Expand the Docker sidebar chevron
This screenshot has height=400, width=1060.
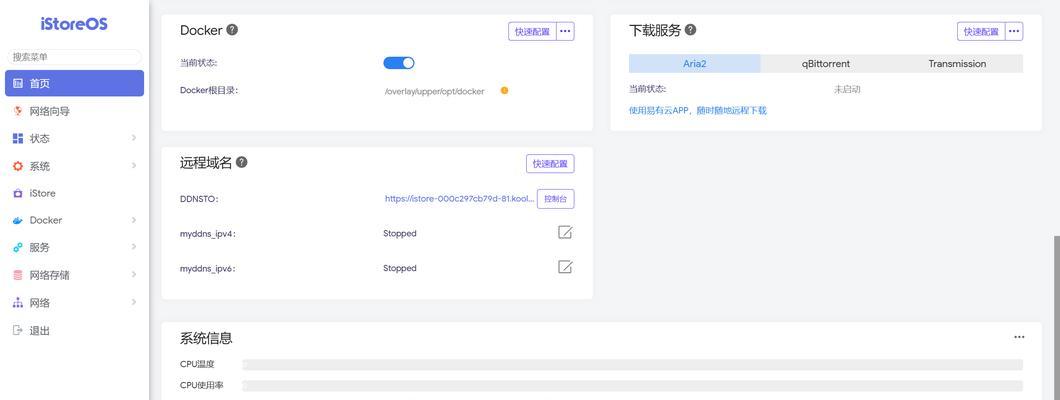point(134,220)
